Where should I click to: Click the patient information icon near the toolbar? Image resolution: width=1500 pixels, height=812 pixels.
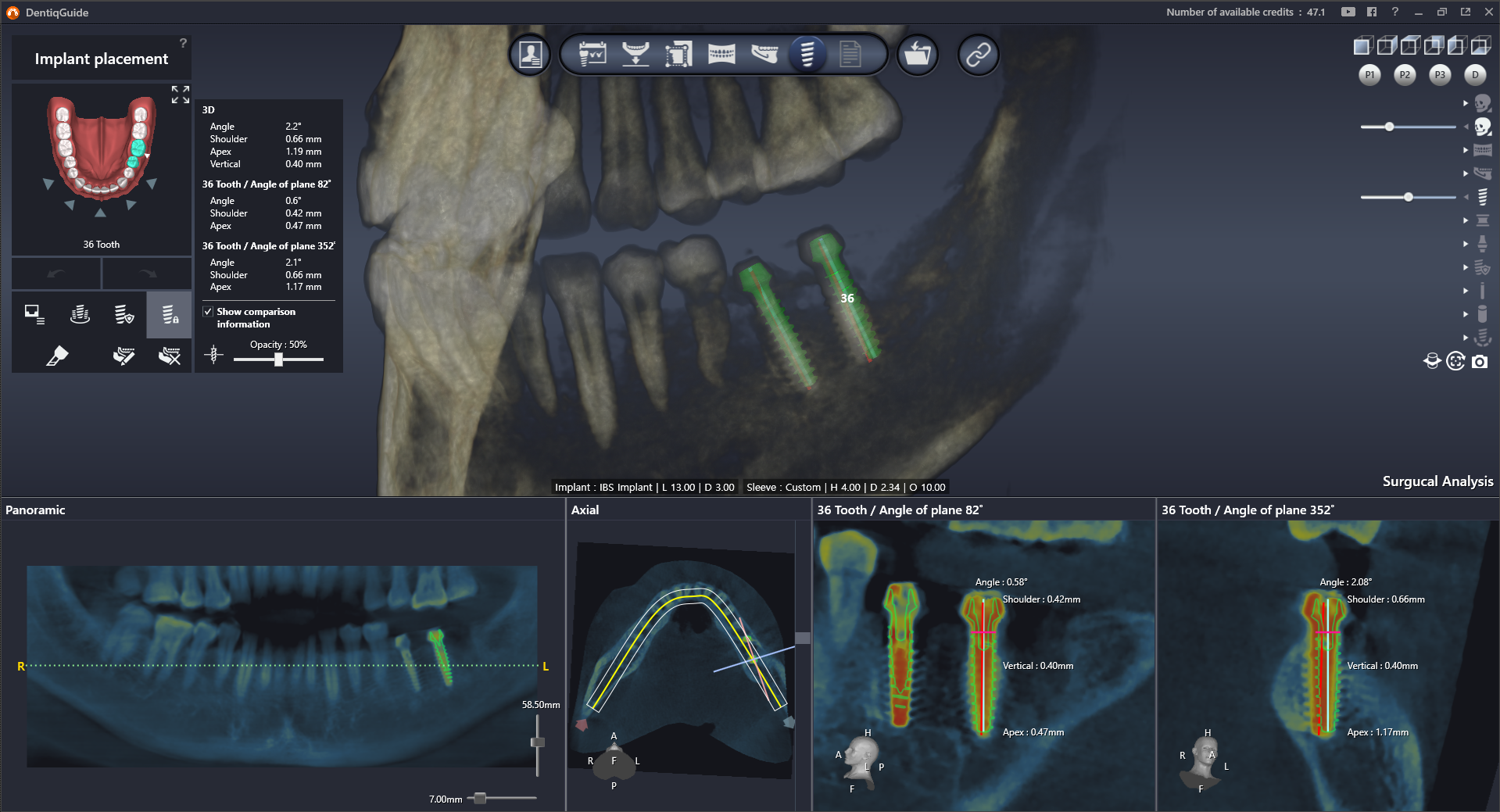coord(530,55)
